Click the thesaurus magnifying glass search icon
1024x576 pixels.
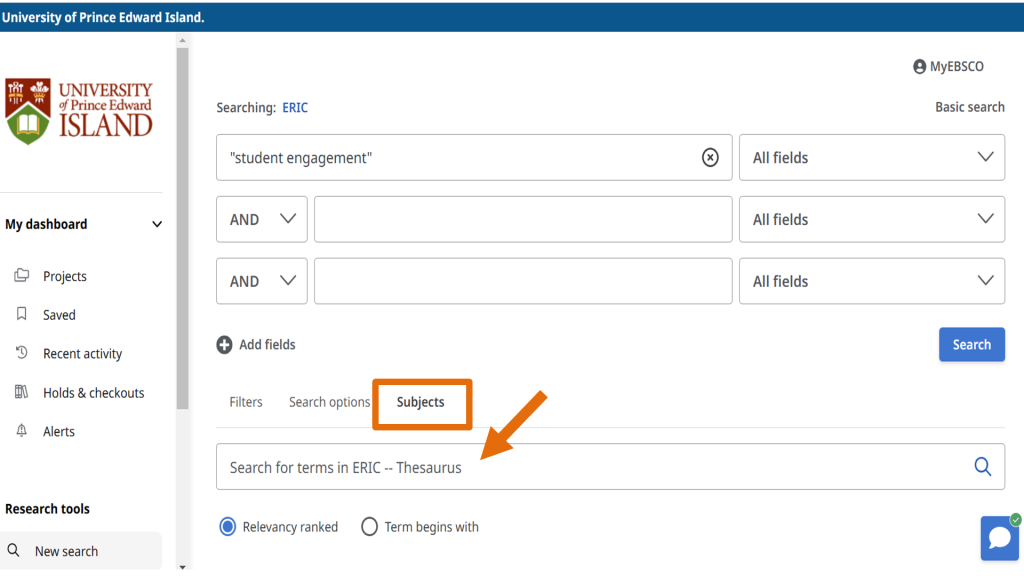pyautogui.click(x=982, y=466)
